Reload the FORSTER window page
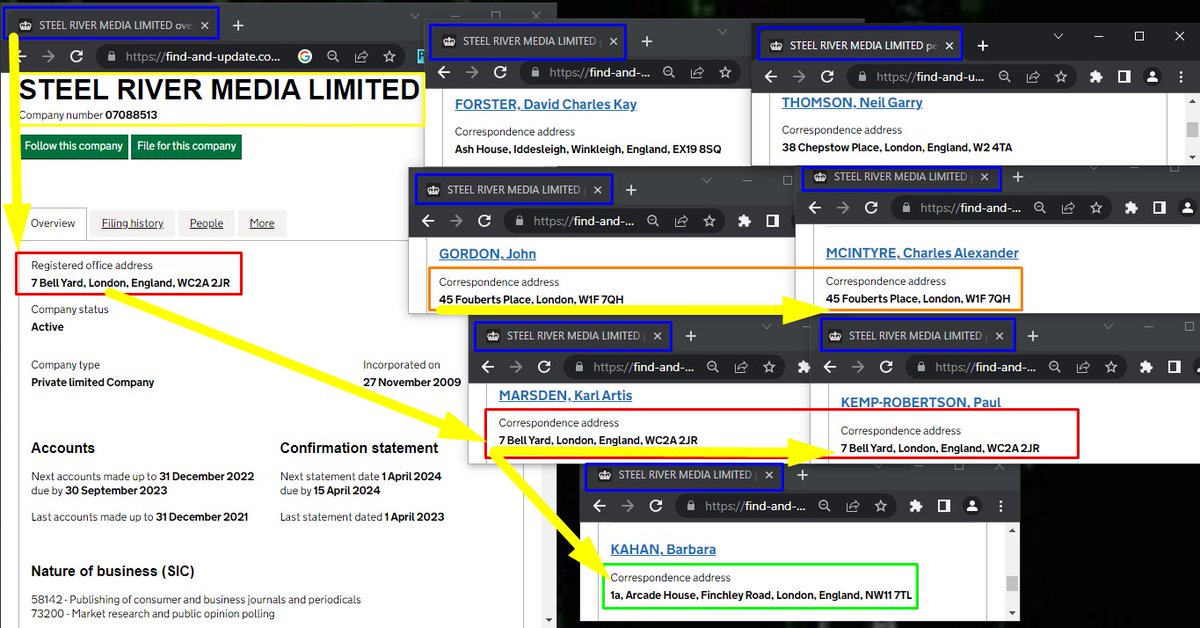 click(x=501, y=72)
